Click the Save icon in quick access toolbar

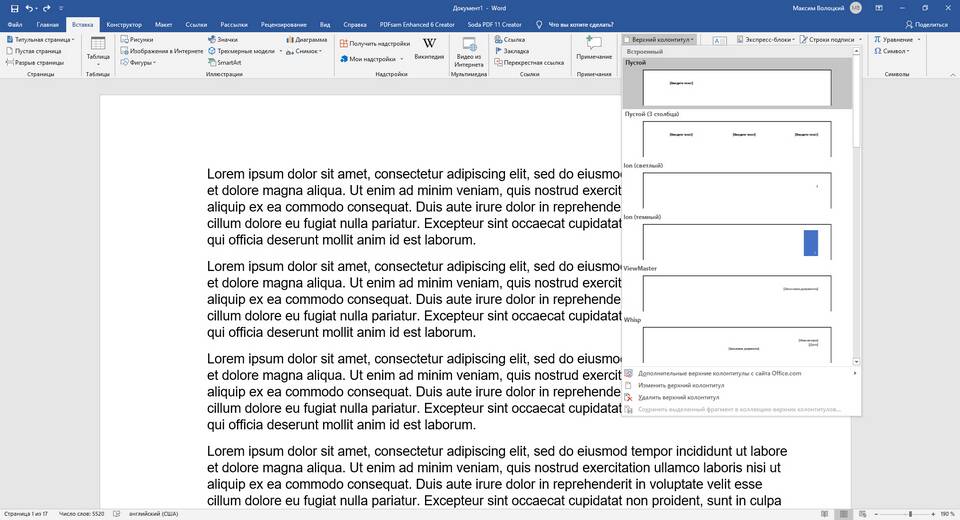(14, 9)
